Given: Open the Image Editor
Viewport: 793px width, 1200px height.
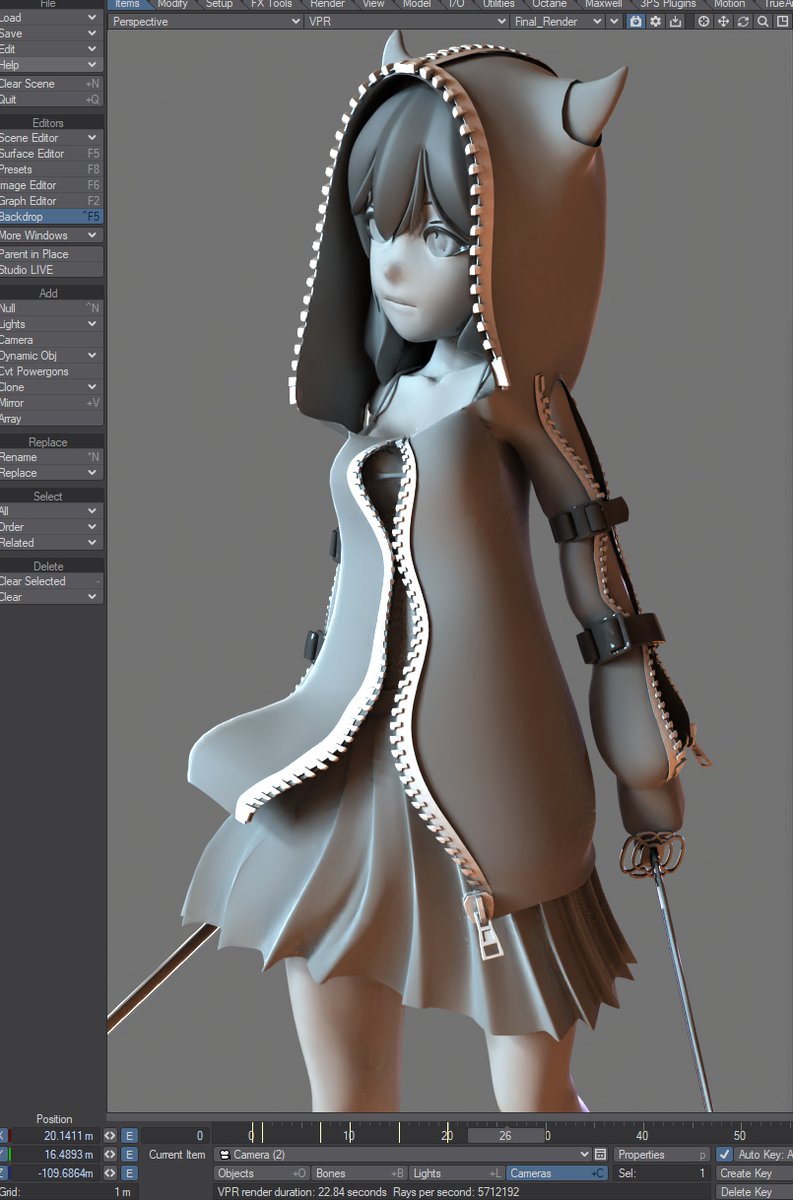Looking at the screenshot, I should coord(50,185).
